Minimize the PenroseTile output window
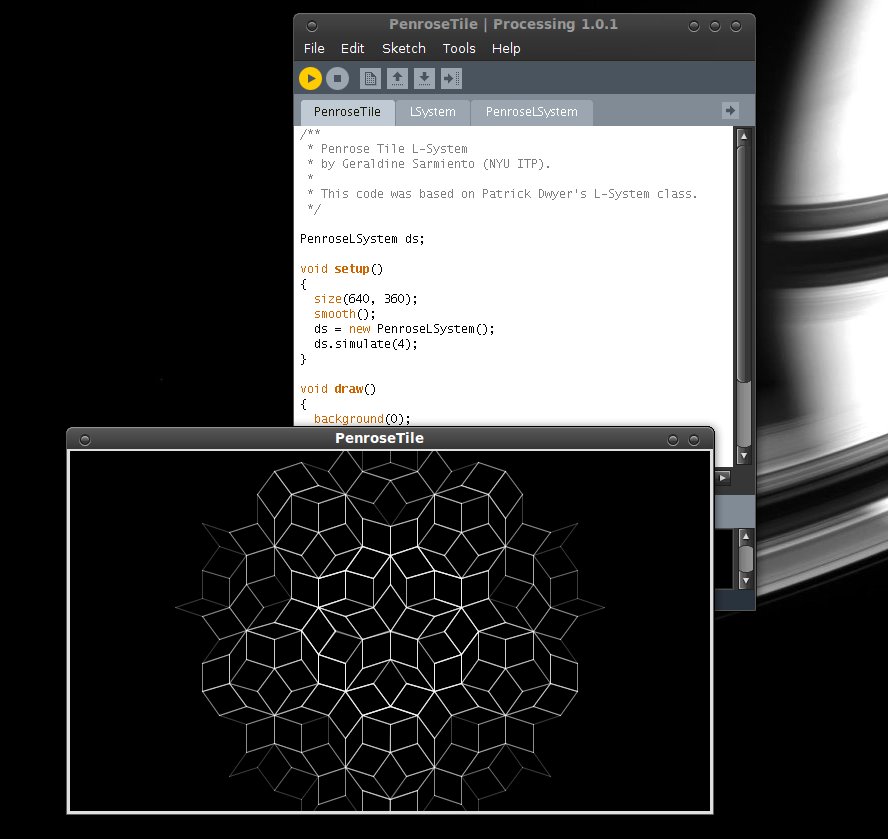Screen dimensions: 888x839 click(x=673, y=440)
